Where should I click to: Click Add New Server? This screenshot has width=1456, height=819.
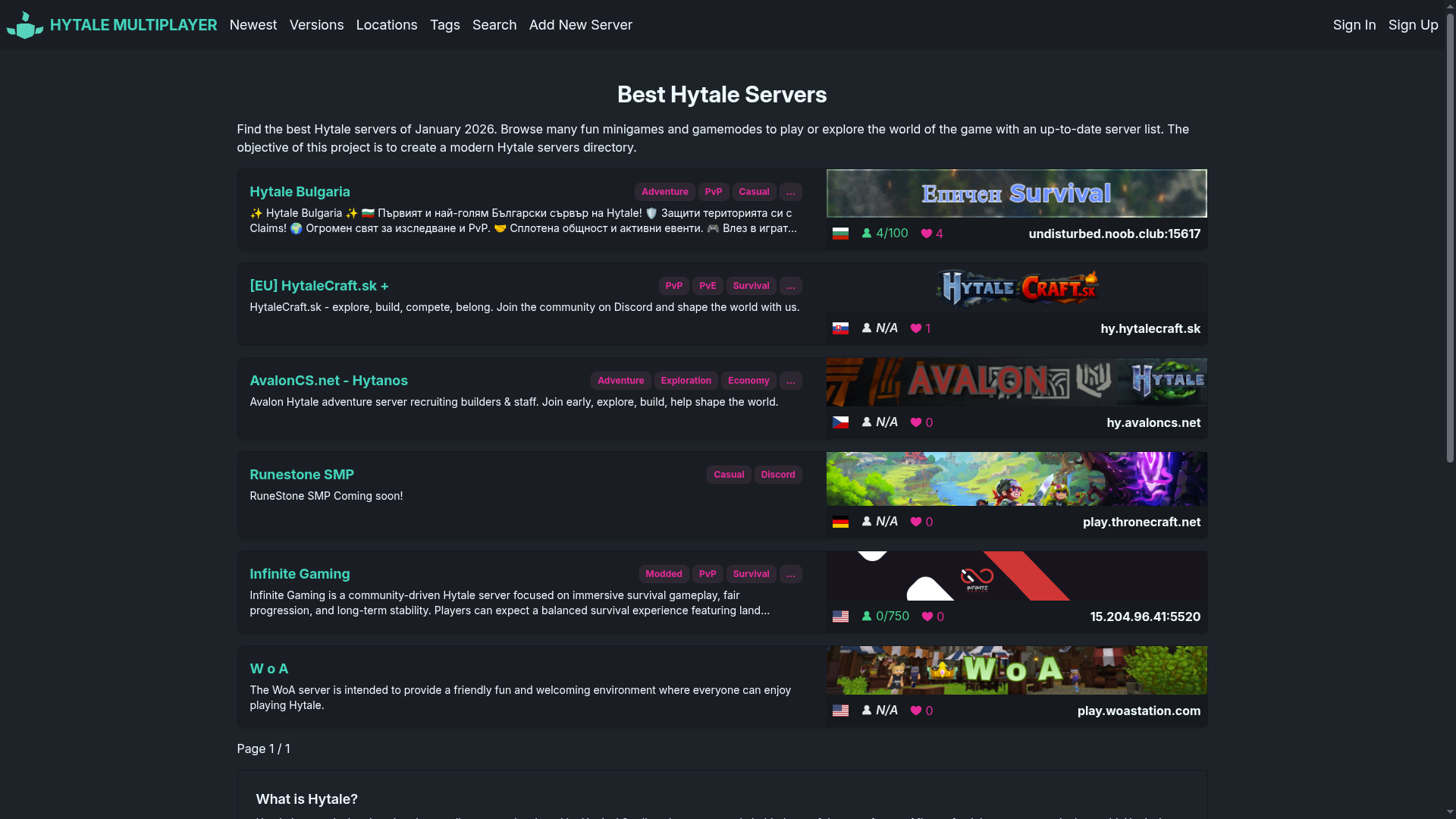pyautogui.click(x=580, y=25)
